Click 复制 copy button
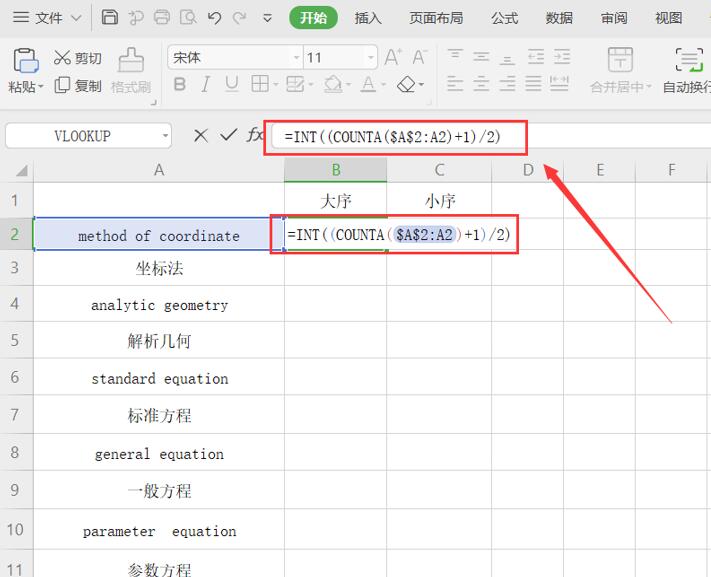 tap(78, 85)
